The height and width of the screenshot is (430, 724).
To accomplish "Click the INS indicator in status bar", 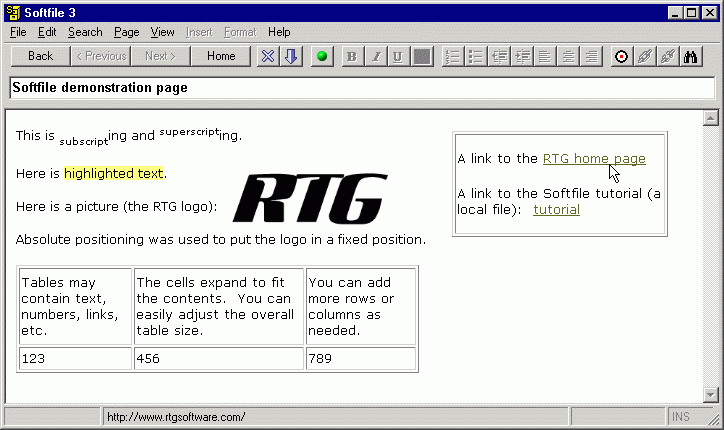I will (x=681, y=417).
